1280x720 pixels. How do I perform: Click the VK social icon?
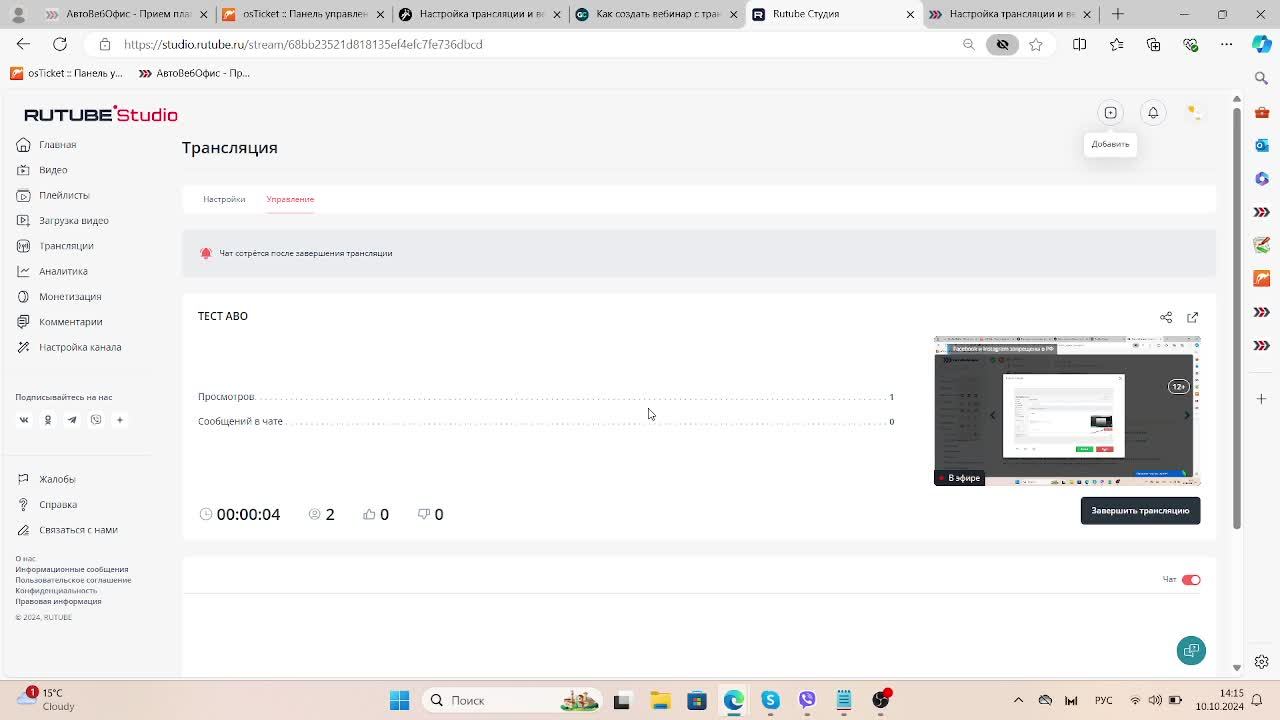(24, 420)
